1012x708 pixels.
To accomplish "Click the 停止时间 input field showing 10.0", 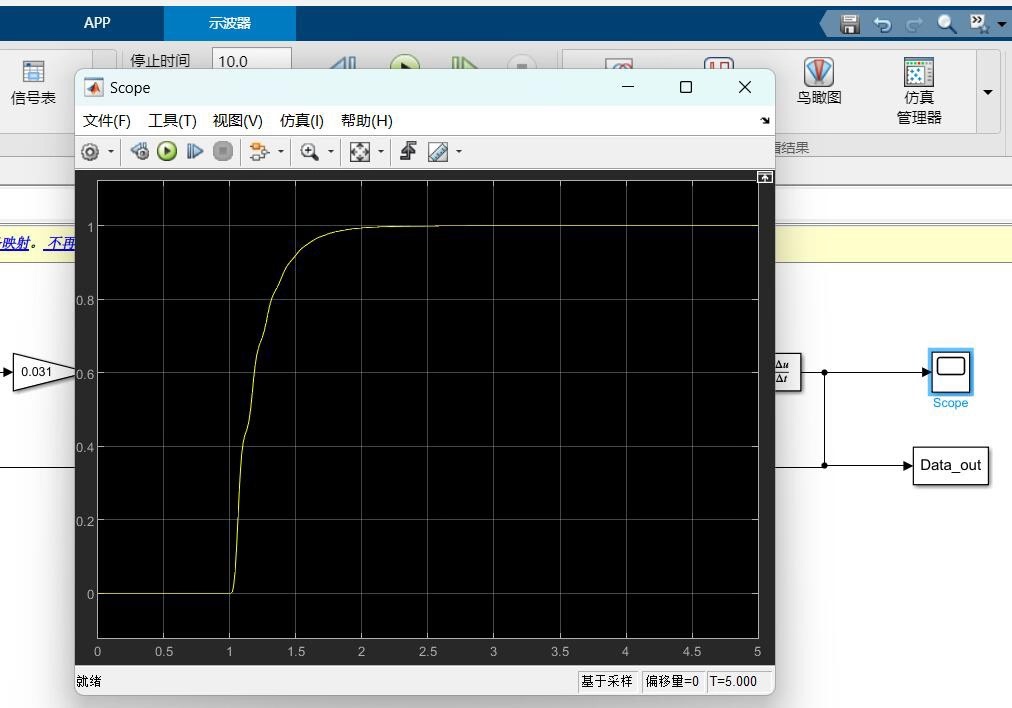I will coord(252,59).
